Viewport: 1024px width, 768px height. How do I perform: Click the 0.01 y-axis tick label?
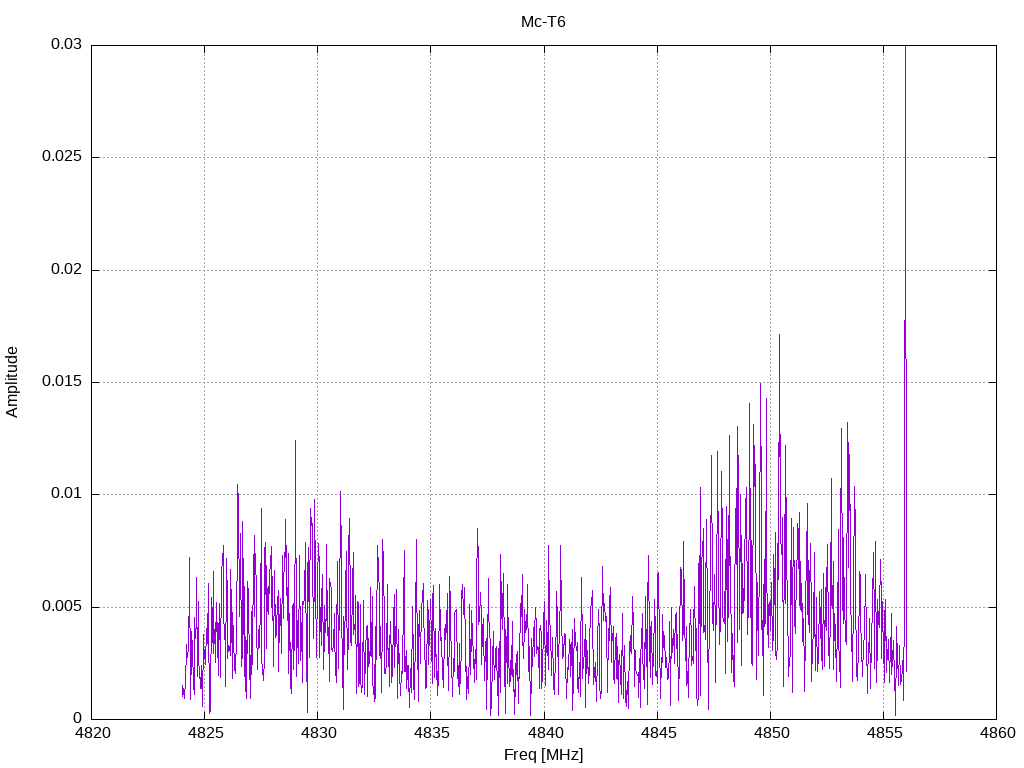click(x=67, y=494)
